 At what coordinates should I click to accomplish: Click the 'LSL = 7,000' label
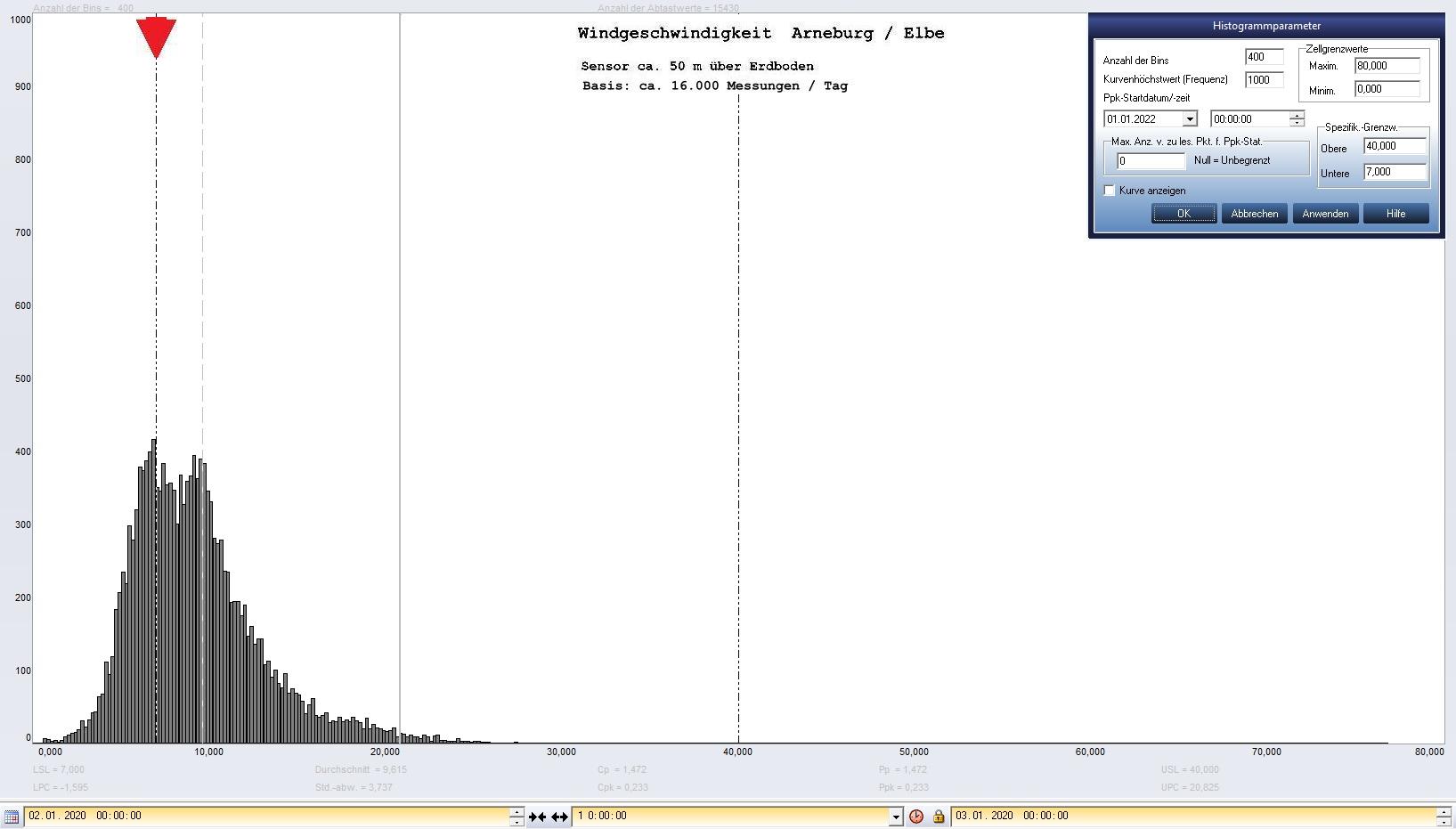pos(59,770)
